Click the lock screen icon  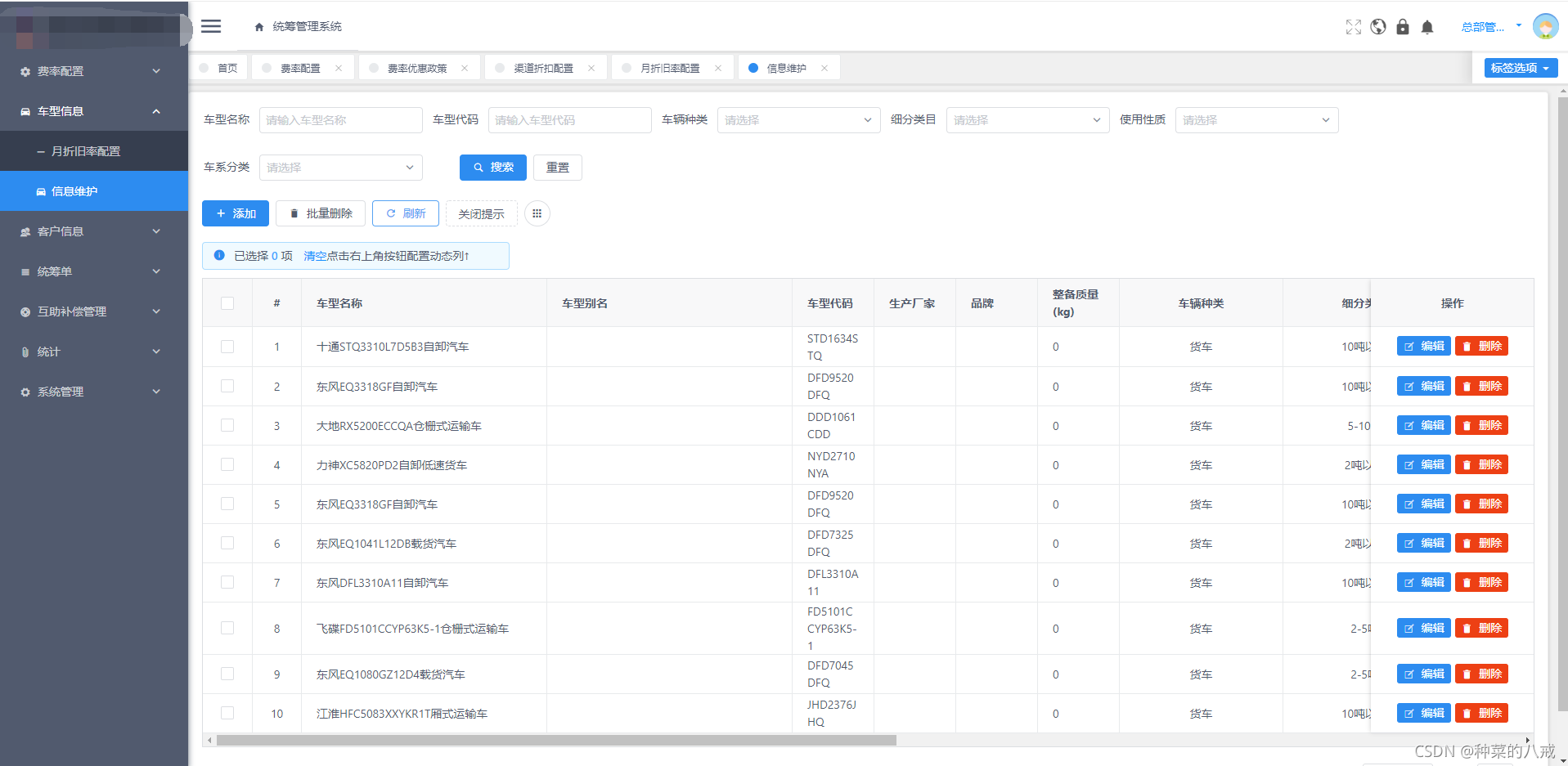pos(1403,27)
